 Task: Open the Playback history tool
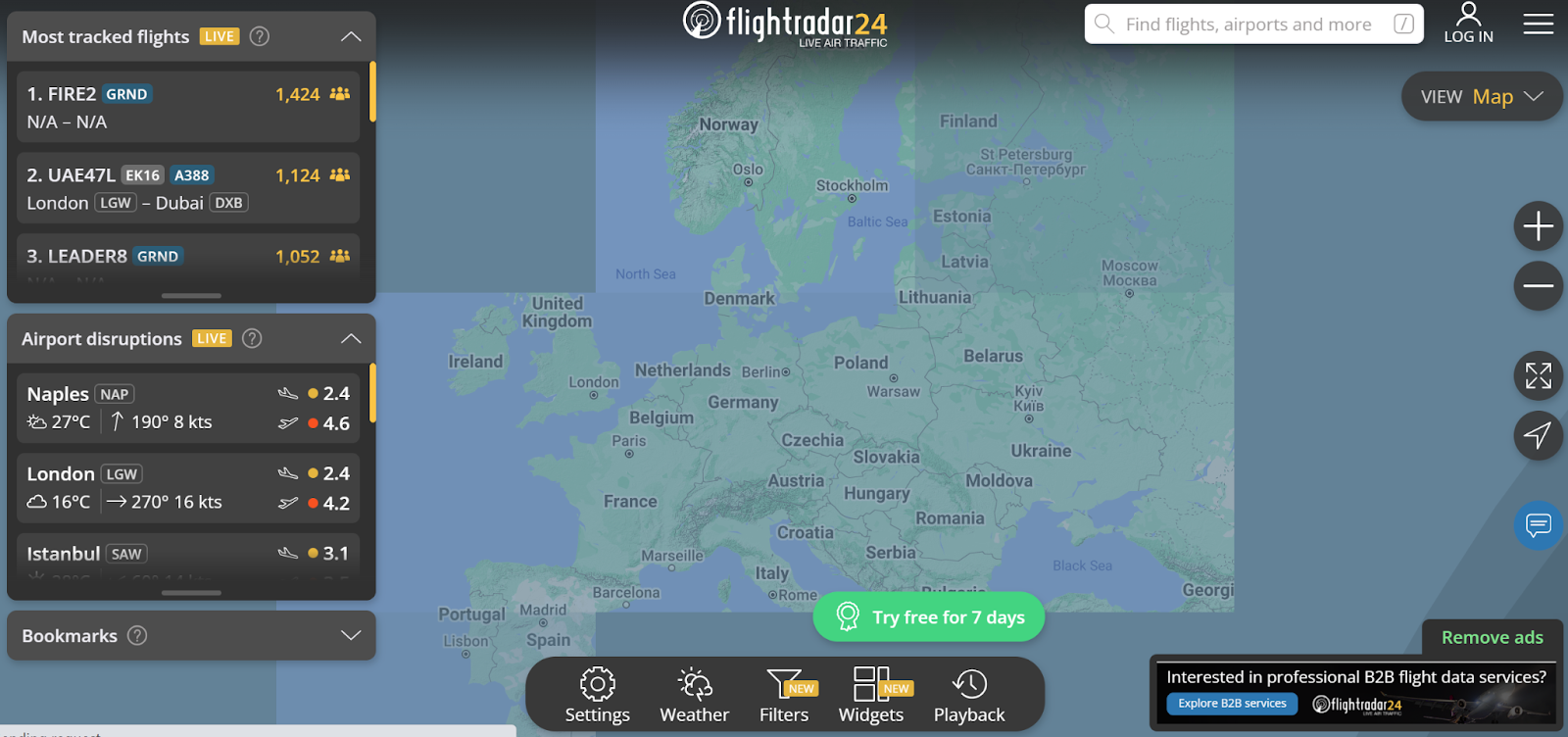click(969, 695)
